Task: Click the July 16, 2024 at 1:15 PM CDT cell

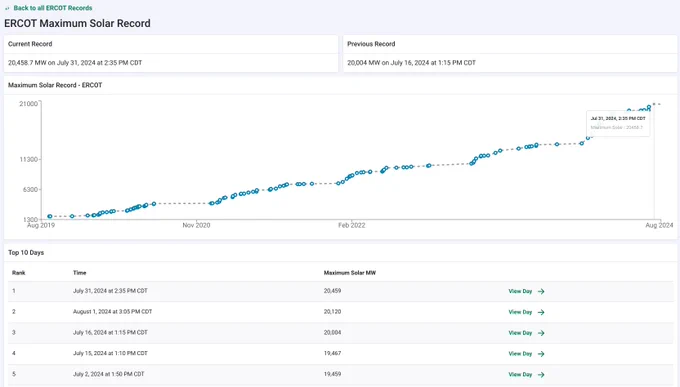Action: pyautogui.click(x=110, y=332)
